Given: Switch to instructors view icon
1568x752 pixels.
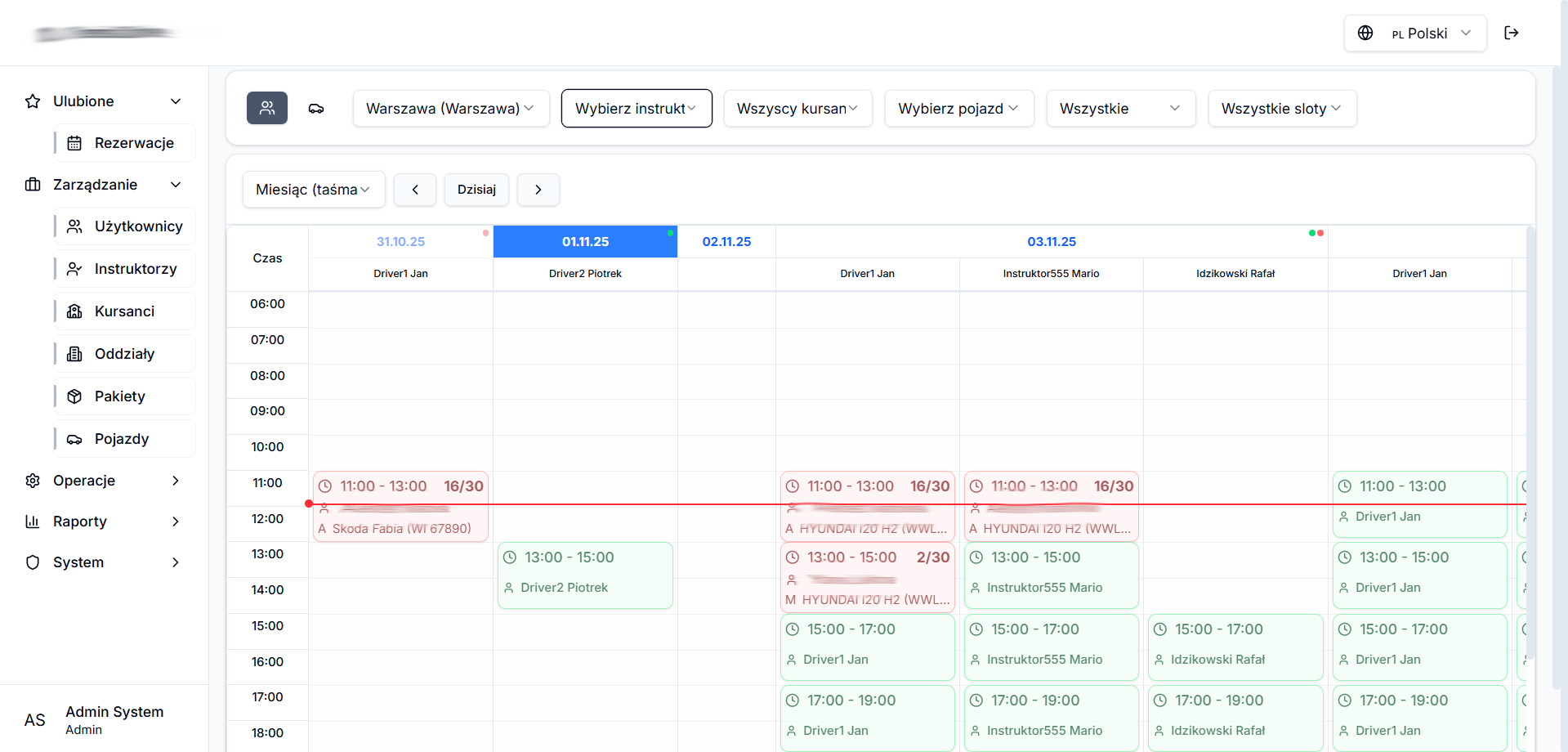Looking at the screenshot, I should (267, 108).
